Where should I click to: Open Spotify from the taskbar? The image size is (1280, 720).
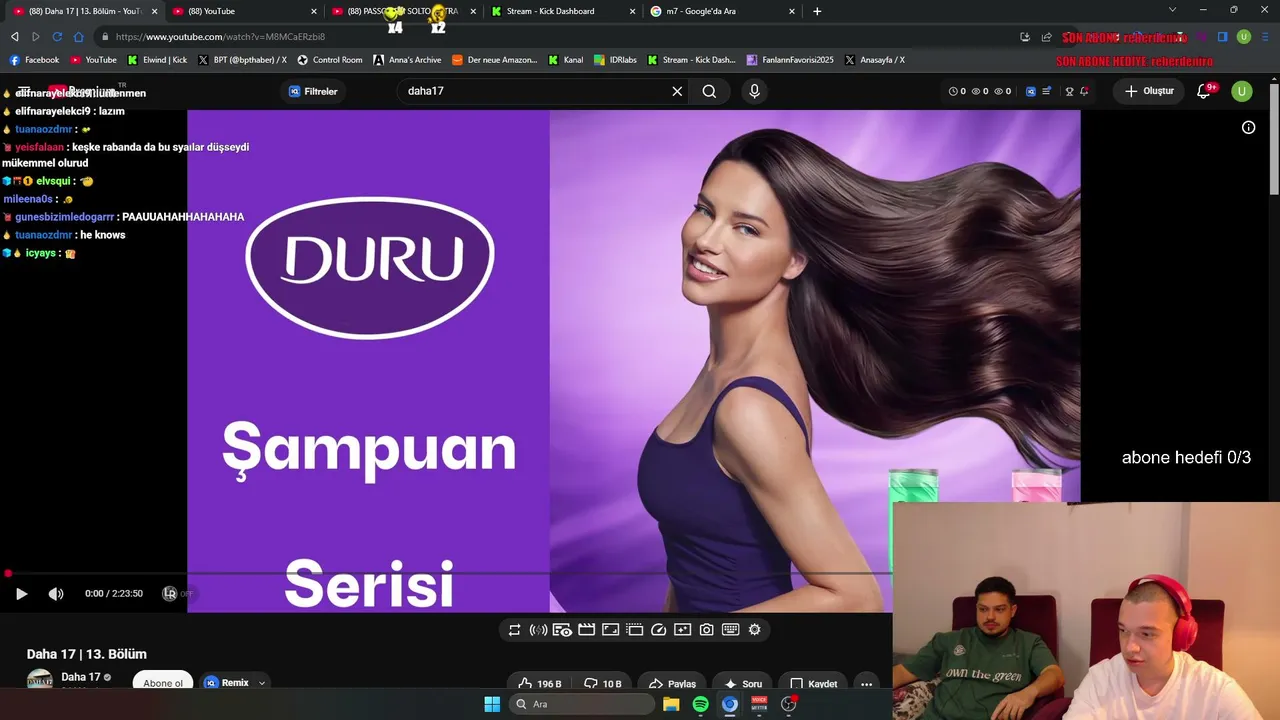click(700, 704)
